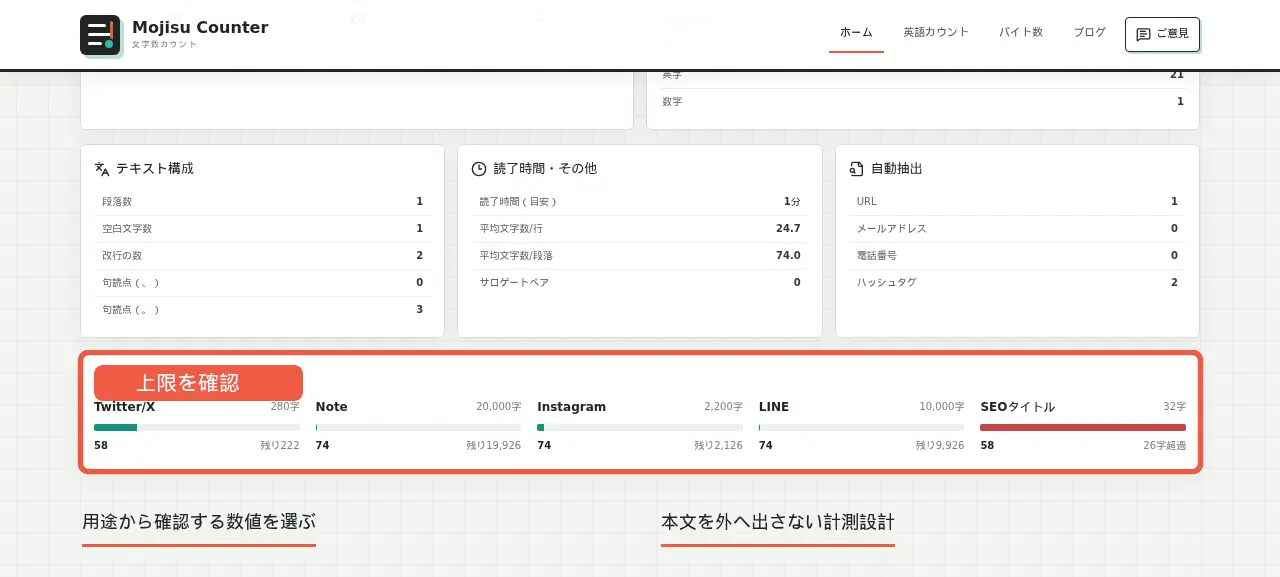1280x577 pixels.
Task: Click the 用途から確認する数値を選ぶ heading
Action: 199,522
